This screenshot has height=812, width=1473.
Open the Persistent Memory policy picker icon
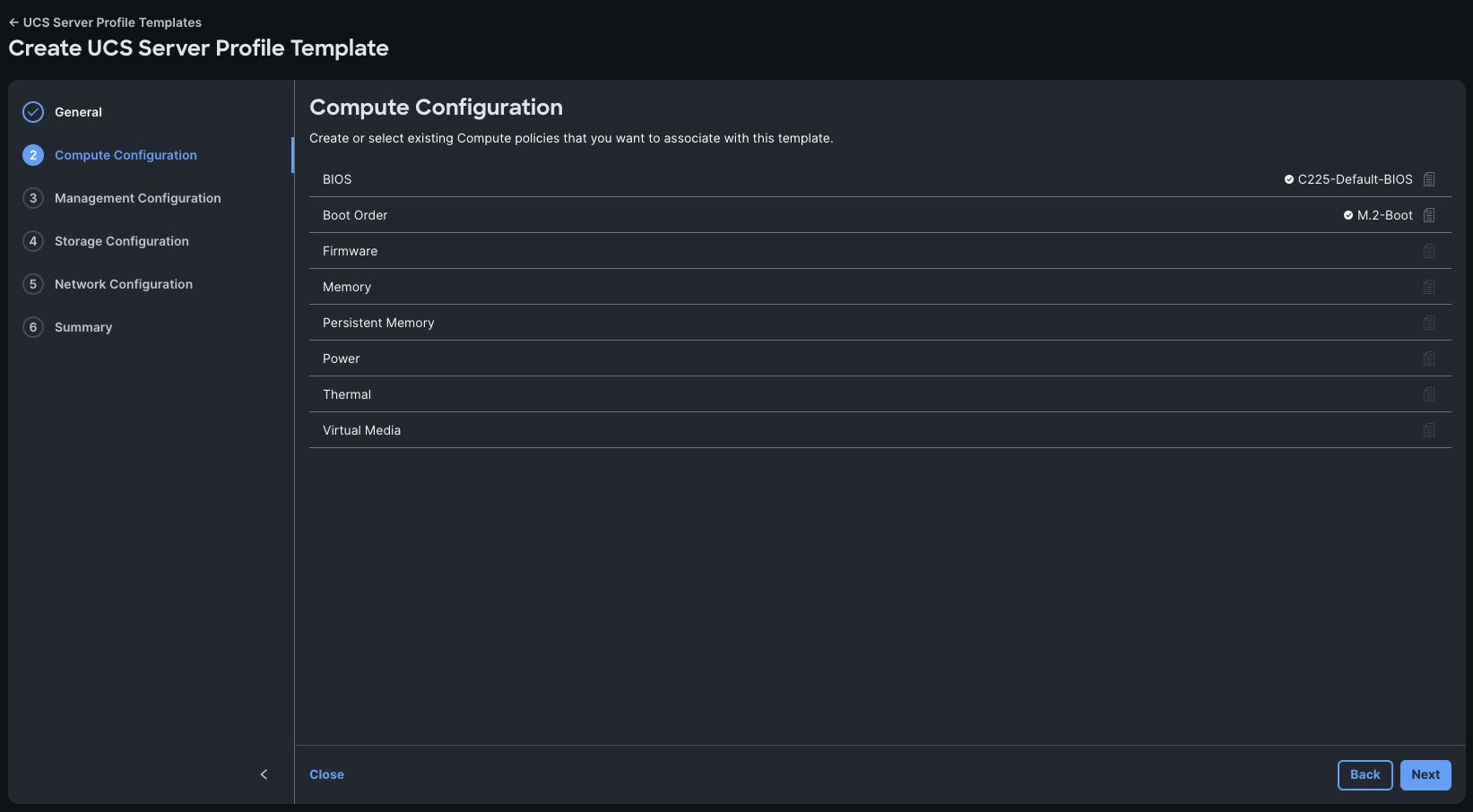1429,323
